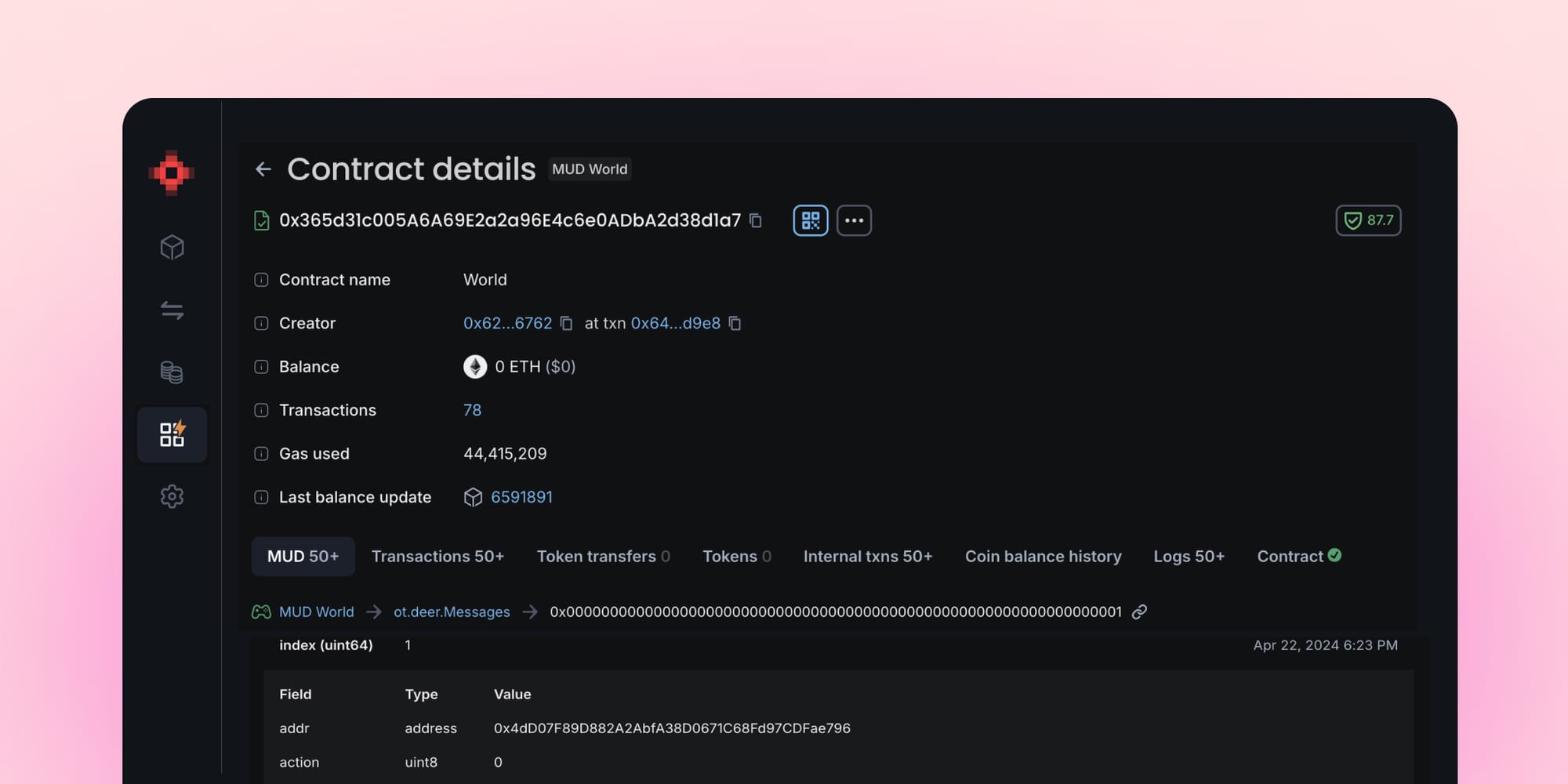This screenshot has width=1568, height=784.
Task: Click the ot.deer.Messages breadcrumb link
Action: pyautogui.click(x=452, y=612)
